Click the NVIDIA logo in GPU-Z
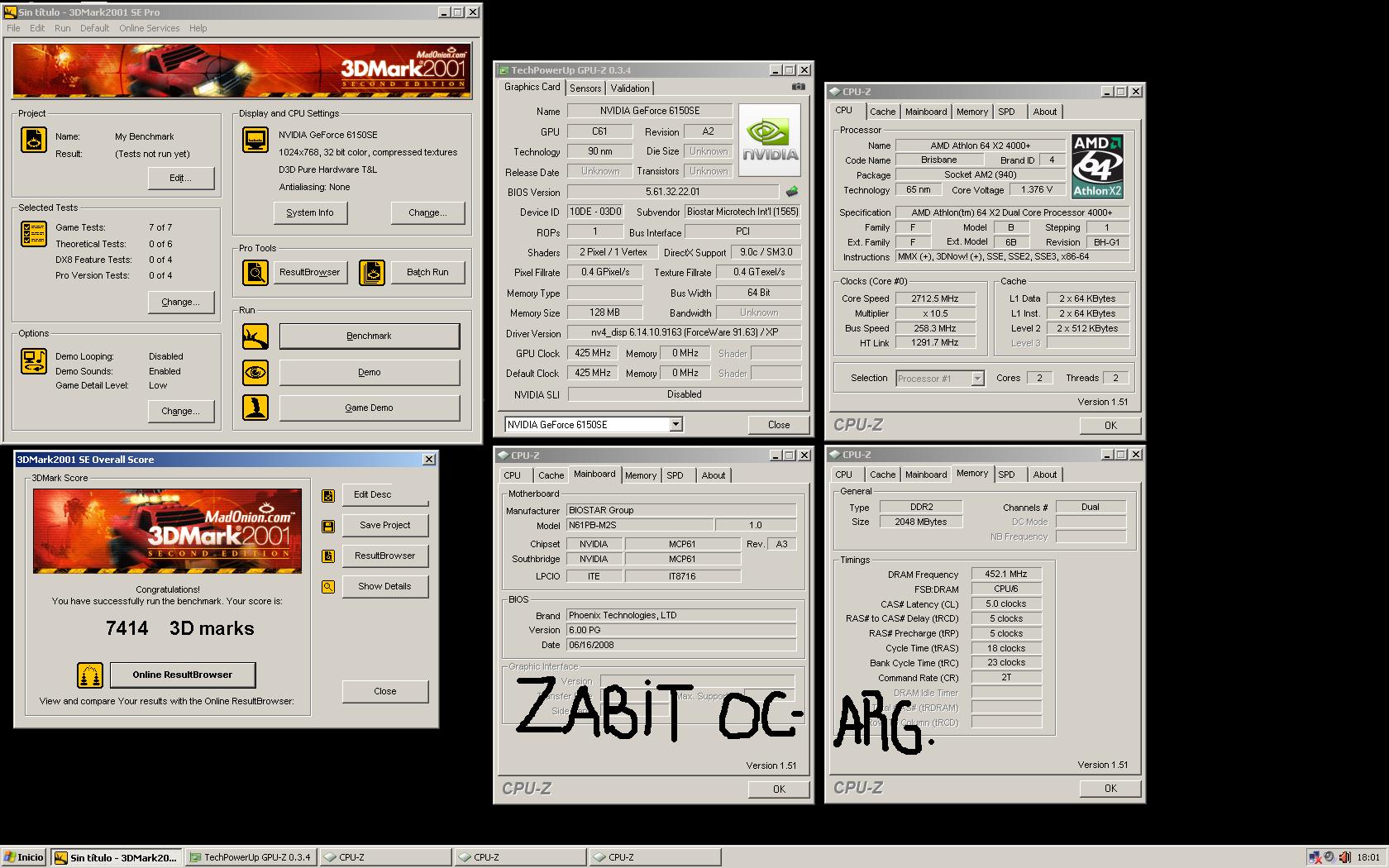 [x=769, y=140]
